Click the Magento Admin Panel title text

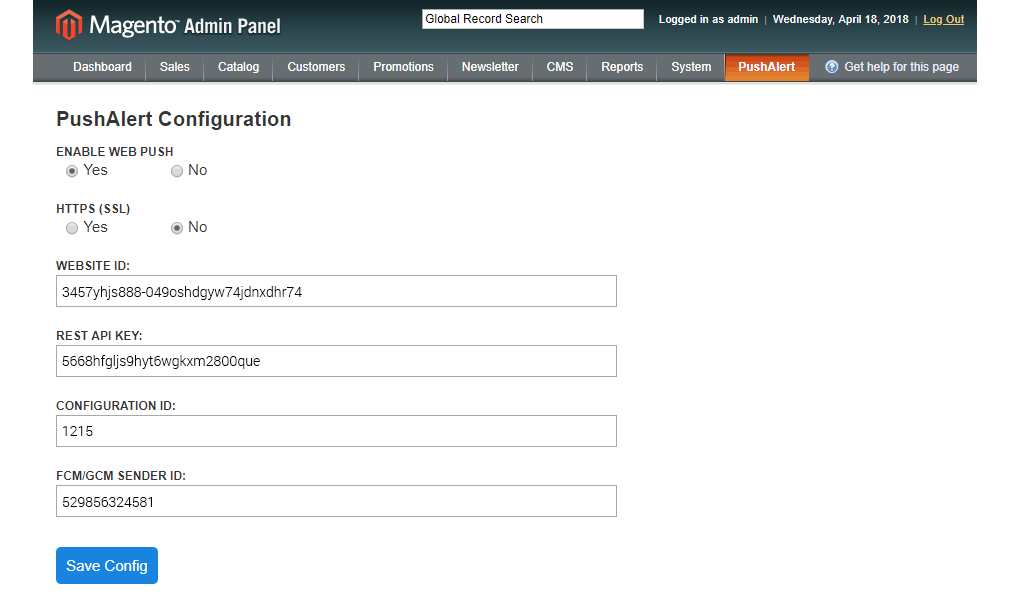(x=185, y=26)
